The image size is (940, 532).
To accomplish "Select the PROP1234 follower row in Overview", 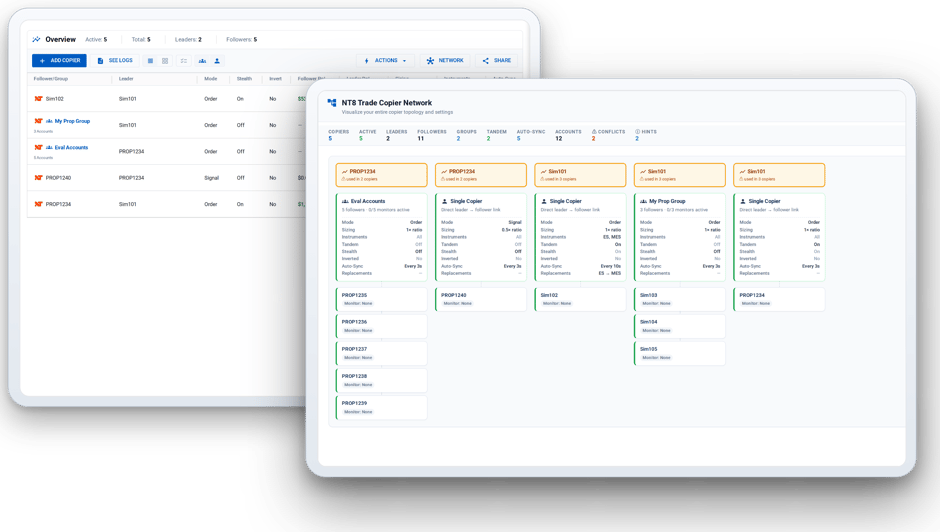I will click(167, 205).
